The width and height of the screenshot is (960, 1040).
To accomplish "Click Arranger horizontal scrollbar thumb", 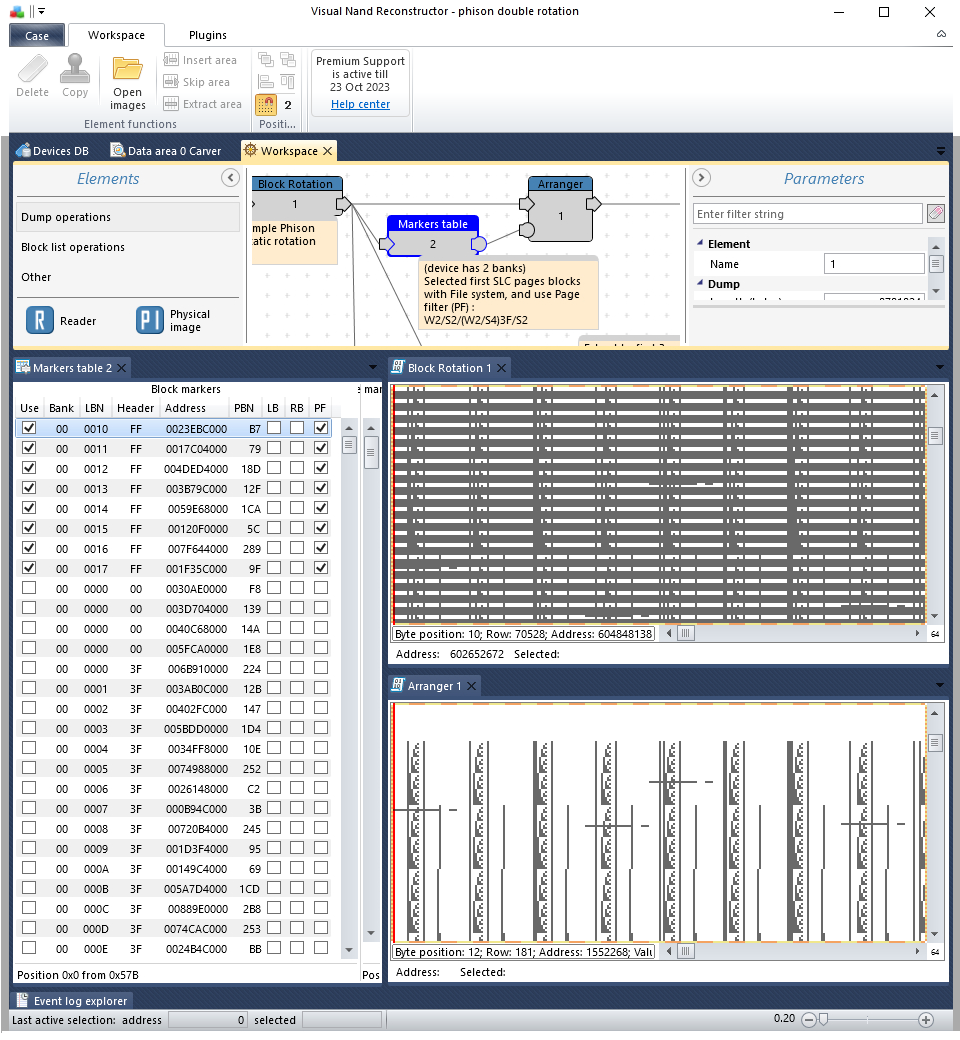I will pos(685,951).
